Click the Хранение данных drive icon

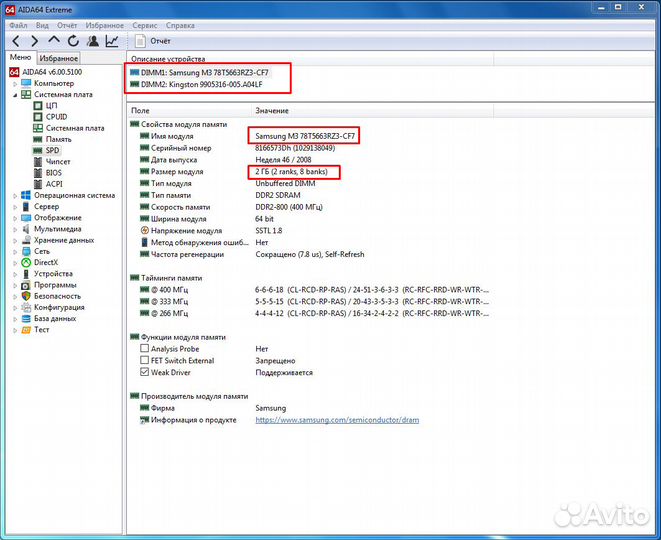click(26, 240)
